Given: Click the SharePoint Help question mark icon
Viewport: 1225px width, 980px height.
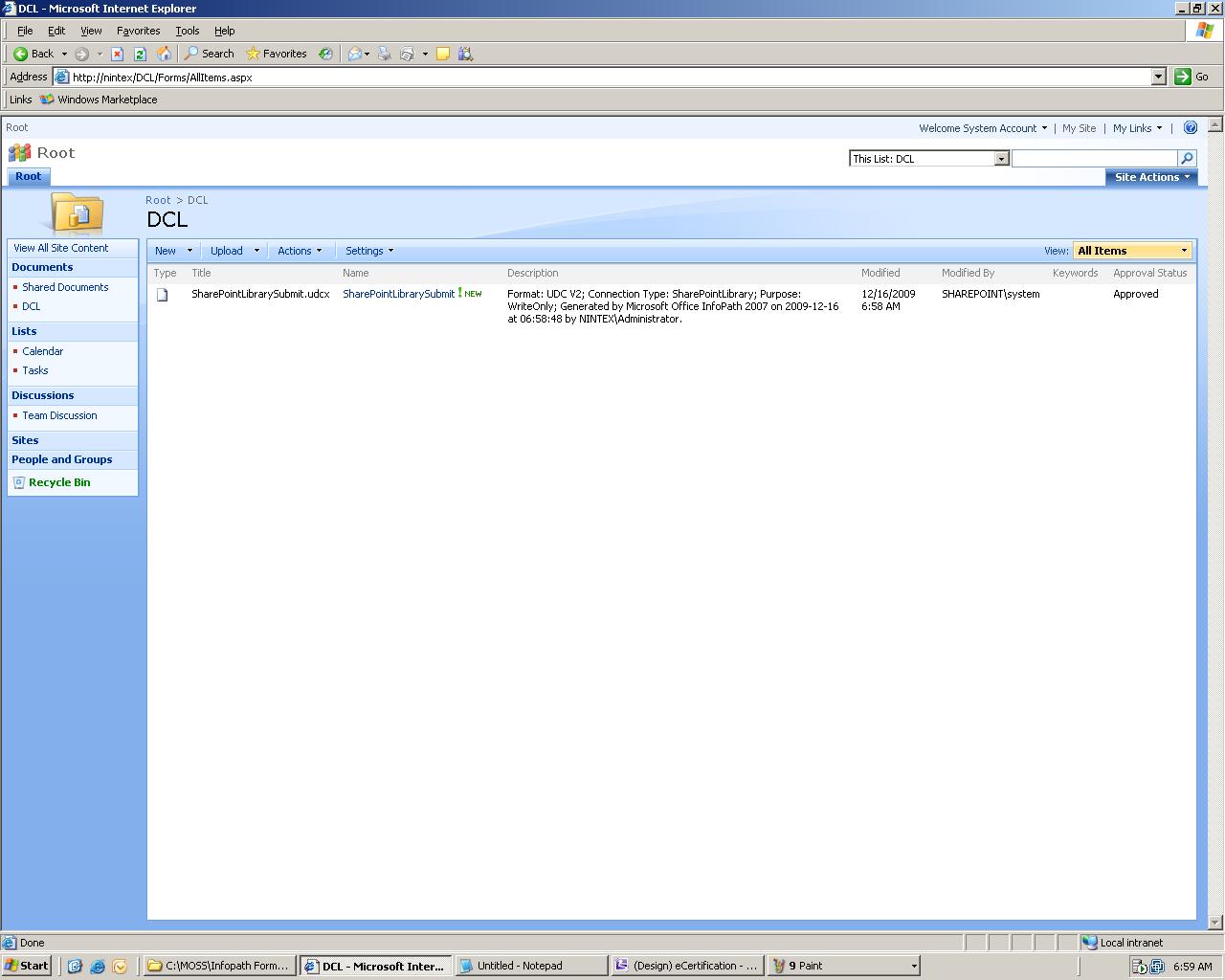Looking at the screenshot, I should coord(1191,127).
